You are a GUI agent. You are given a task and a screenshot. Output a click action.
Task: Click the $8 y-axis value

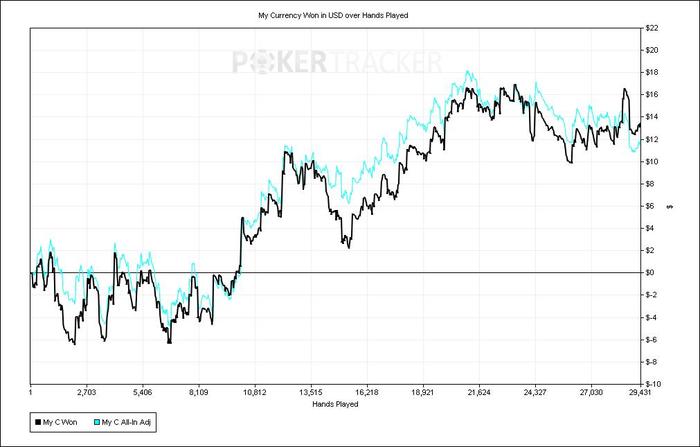pos(650,184)
